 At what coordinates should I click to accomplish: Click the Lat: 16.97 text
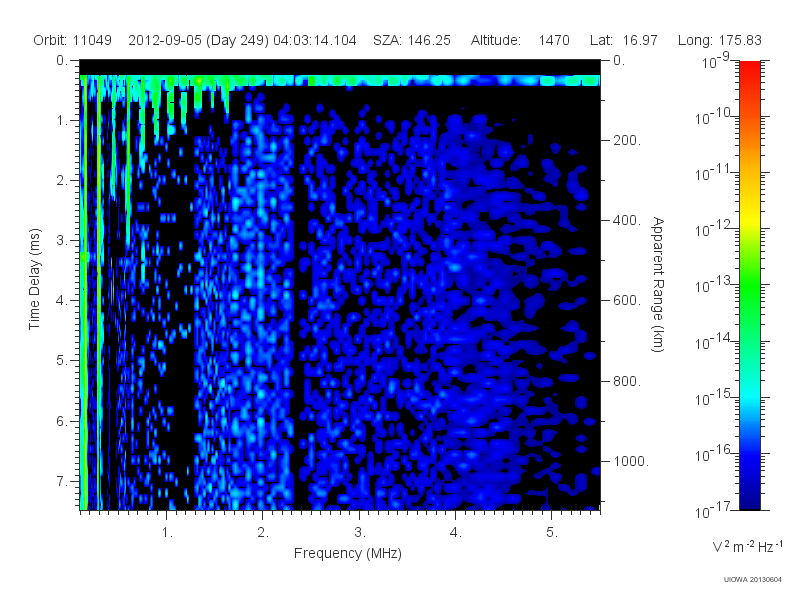(x=623, y=40)
